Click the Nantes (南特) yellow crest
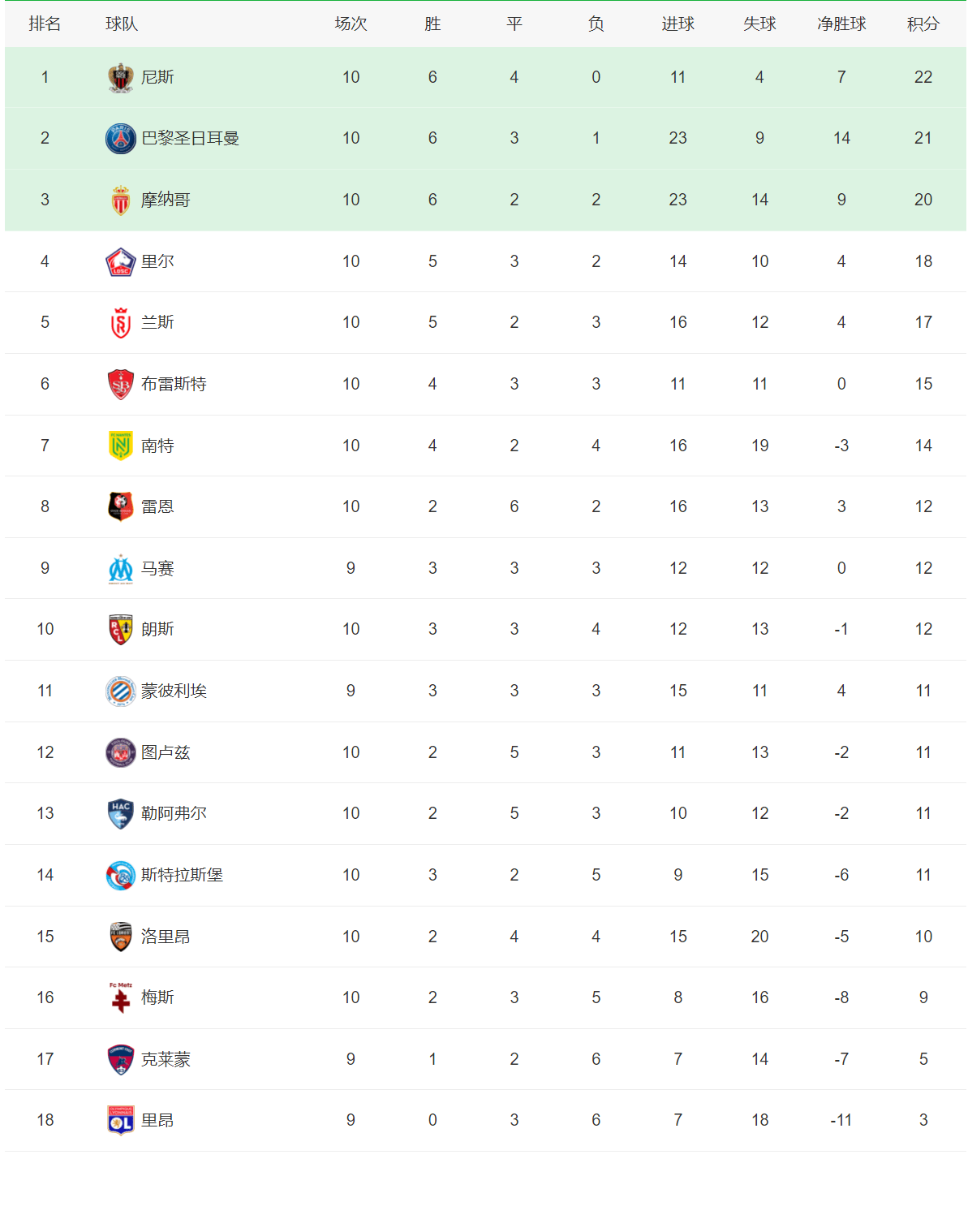Screen dimensions: 968x1232 [121, 446]
